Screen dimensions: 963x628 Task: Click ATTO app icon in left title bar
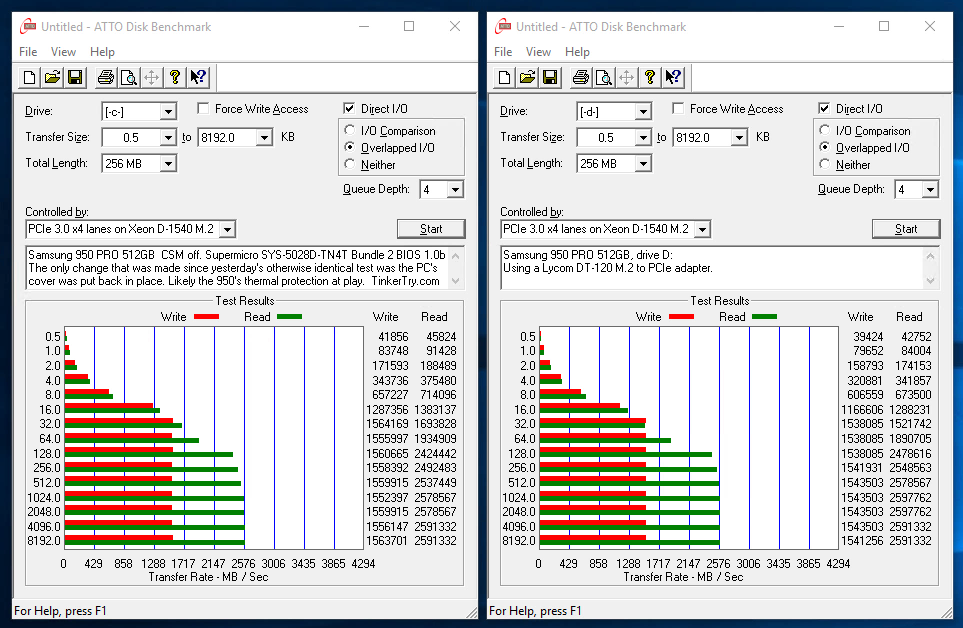click(28, 26)
